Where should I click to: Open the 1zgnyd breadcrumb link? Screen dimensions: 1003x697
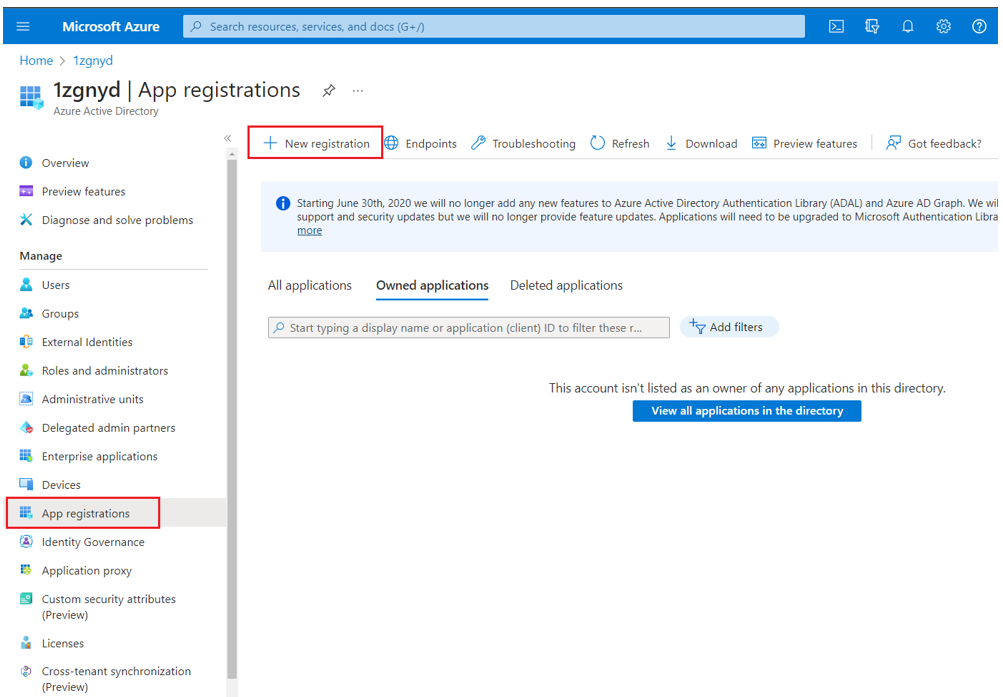click(x=93, y=60)
